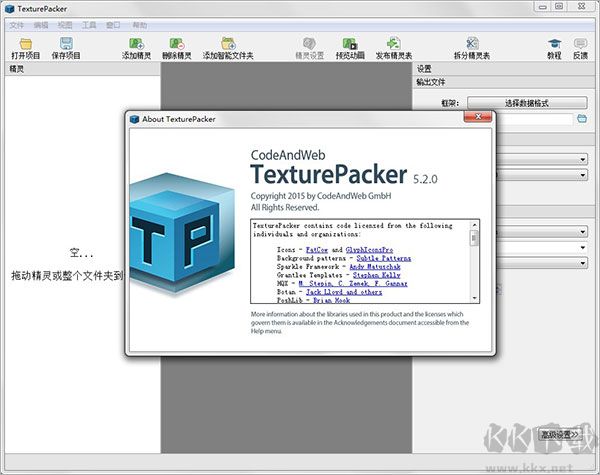Screen dimensions: 600x475
Task: Click the 添加智能文件夹 smart folder icon
Action: tap(228, 43)
